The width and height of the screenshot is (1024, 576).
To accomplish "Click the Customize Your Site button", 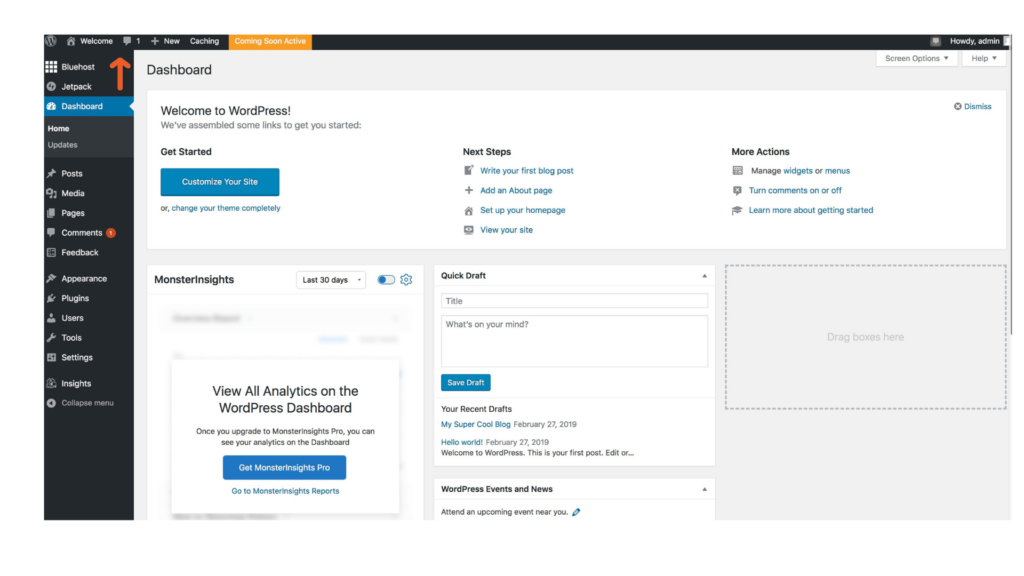I will [x=219, y=182].
